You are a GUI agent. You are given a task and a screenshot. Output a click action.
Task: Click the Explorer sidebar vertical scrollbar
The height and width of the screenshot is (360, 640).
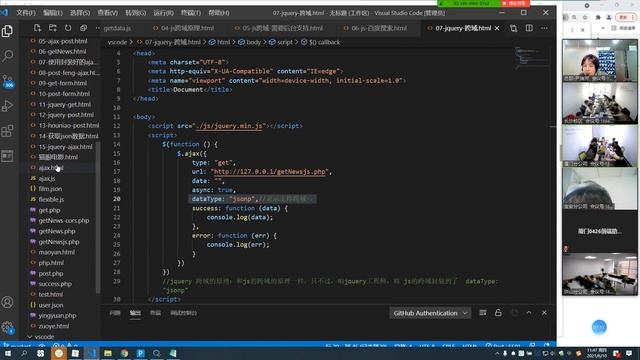[x=98, y=218]
